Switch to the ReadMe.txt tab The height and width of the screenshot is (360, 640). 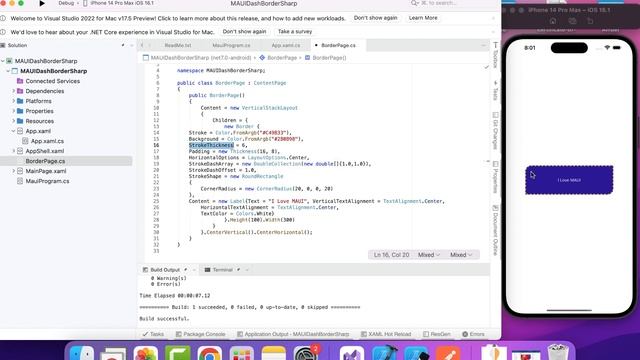coord(178,45)
